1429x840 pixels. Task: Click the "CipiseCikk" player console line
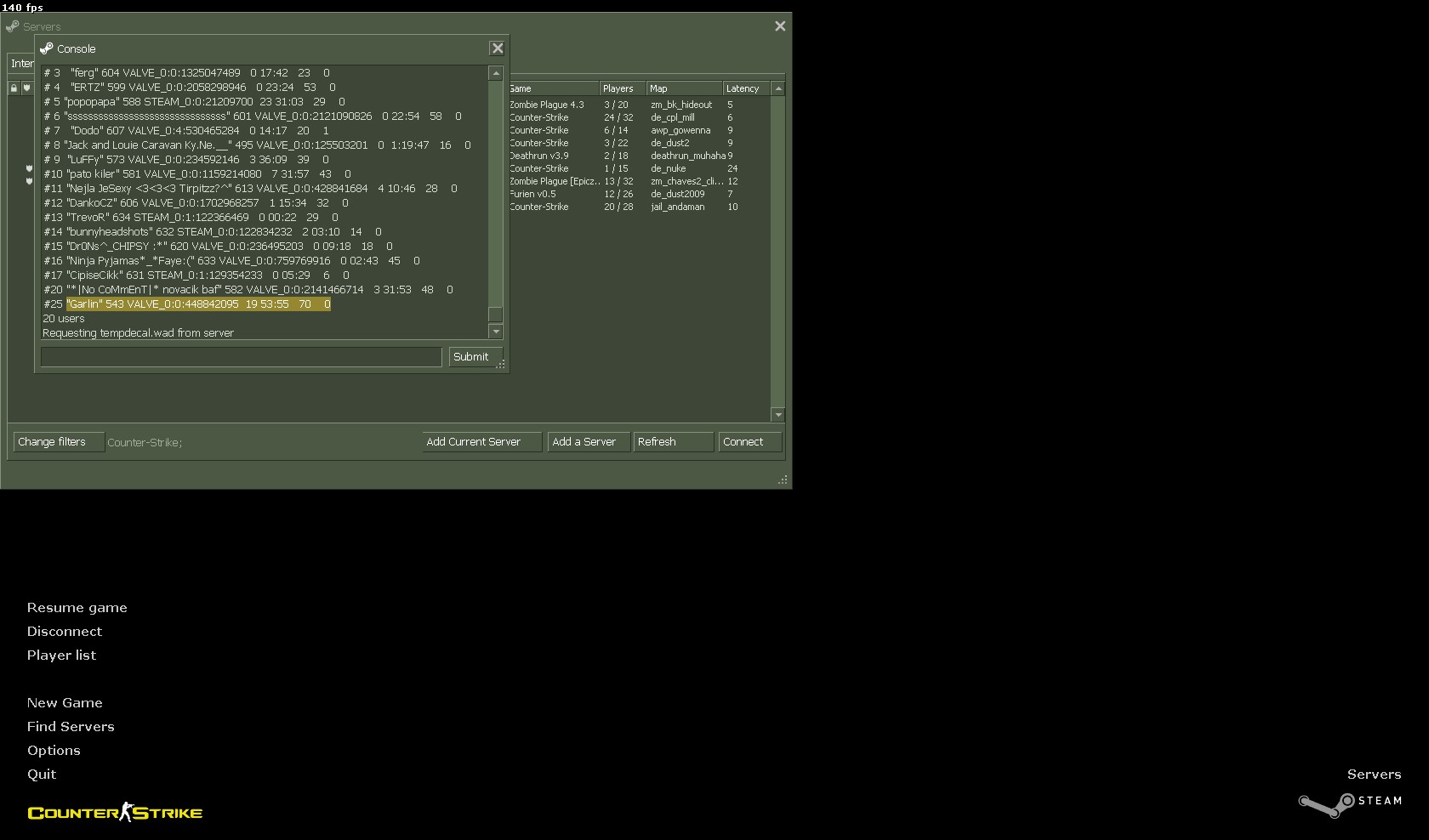pyautogui.click(x=196, y=275)
